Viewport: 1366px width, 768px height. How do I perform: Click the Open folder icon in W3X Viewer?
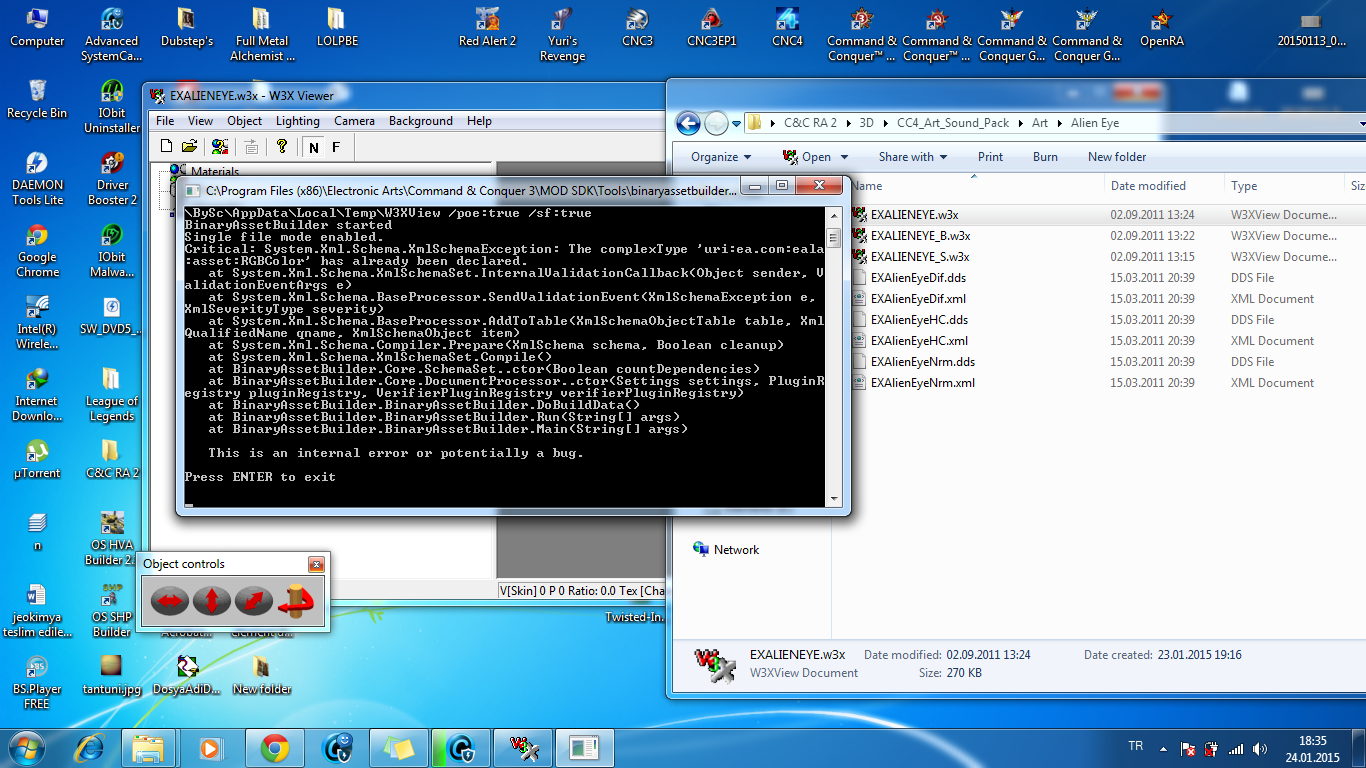pos(189,147)
